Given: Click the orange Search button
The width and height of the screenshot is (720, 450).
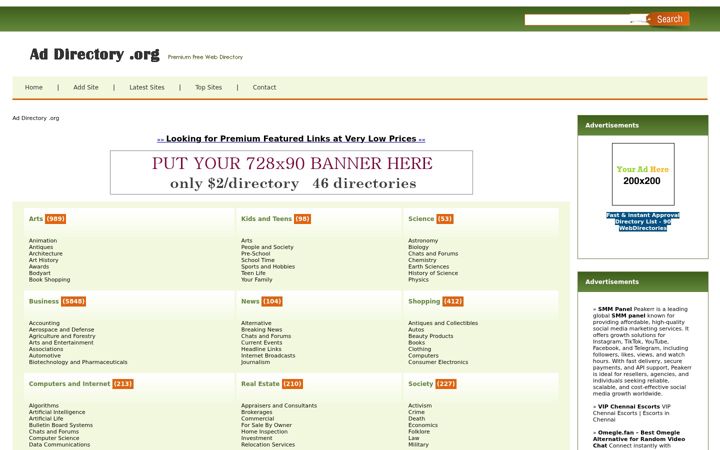Looking at the screenshot, I should [670, 19].
